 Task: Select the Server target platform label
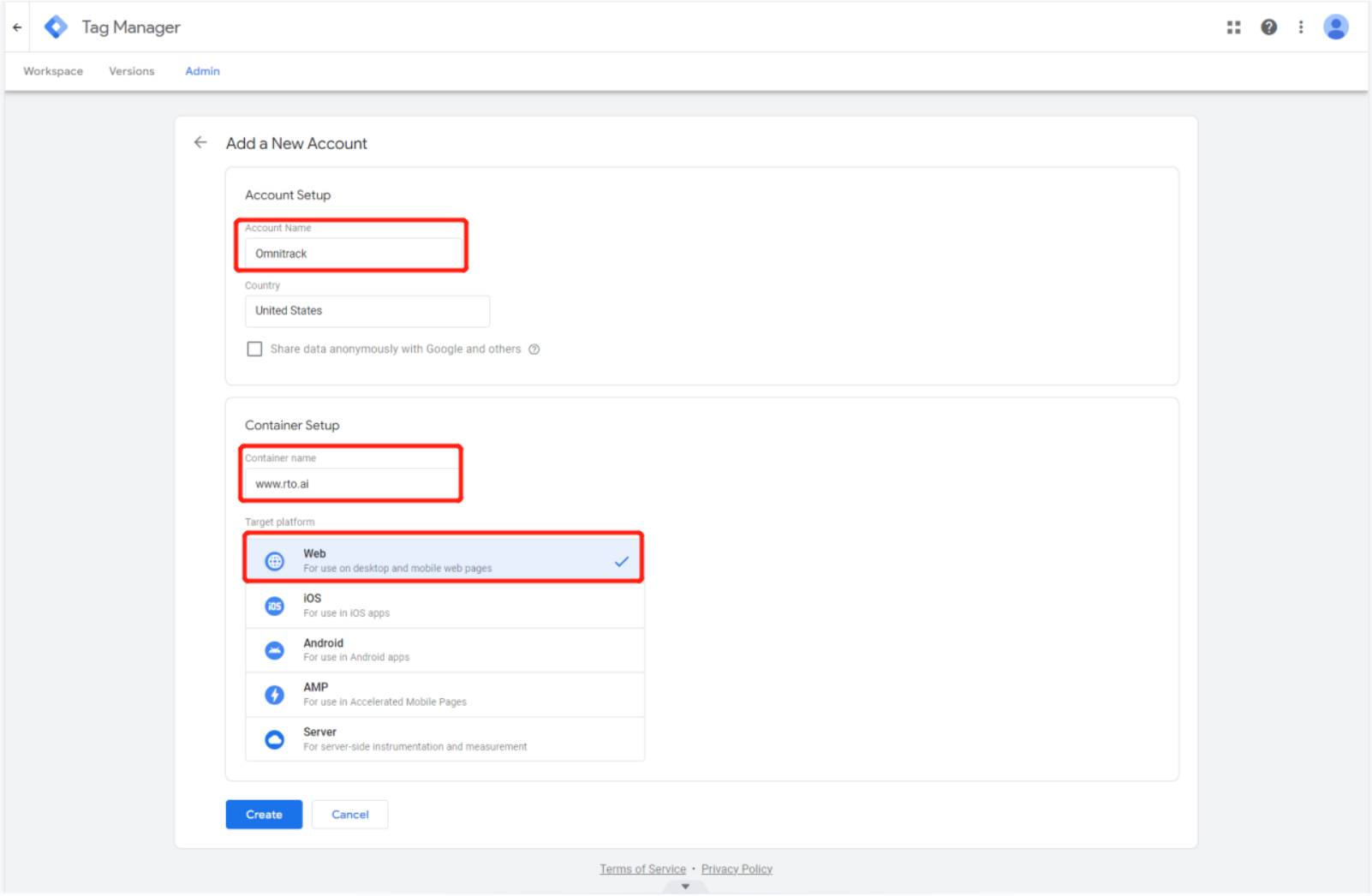(319, 732)
